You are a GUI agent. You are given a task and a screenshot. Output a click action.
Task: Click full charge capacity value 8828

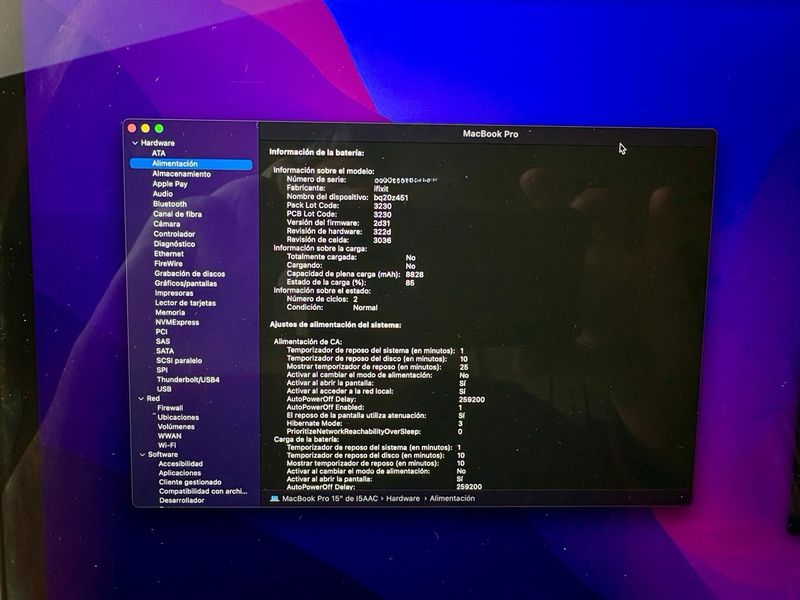click(x=414, y=274)
